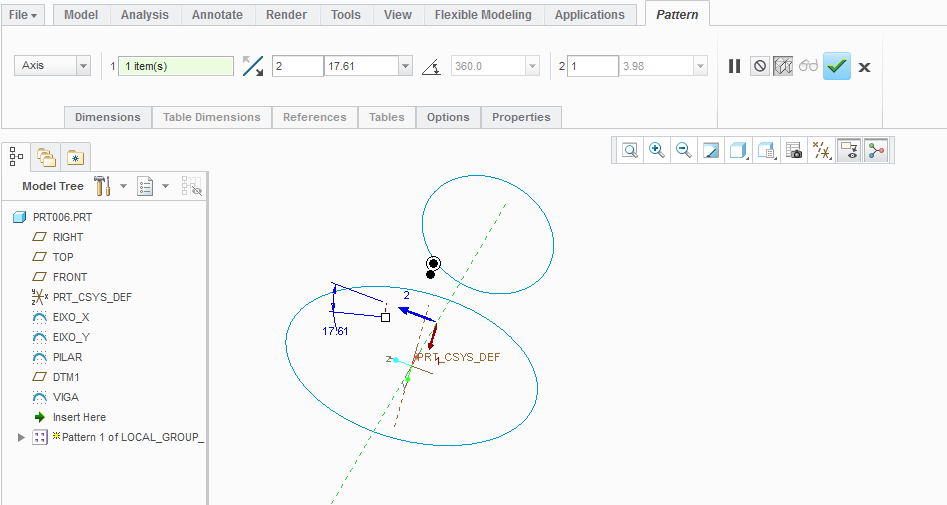This screenshot has height=505, width=947.
Task: Open the Dimensions slide-down panel
Action: tap(108, 117)
